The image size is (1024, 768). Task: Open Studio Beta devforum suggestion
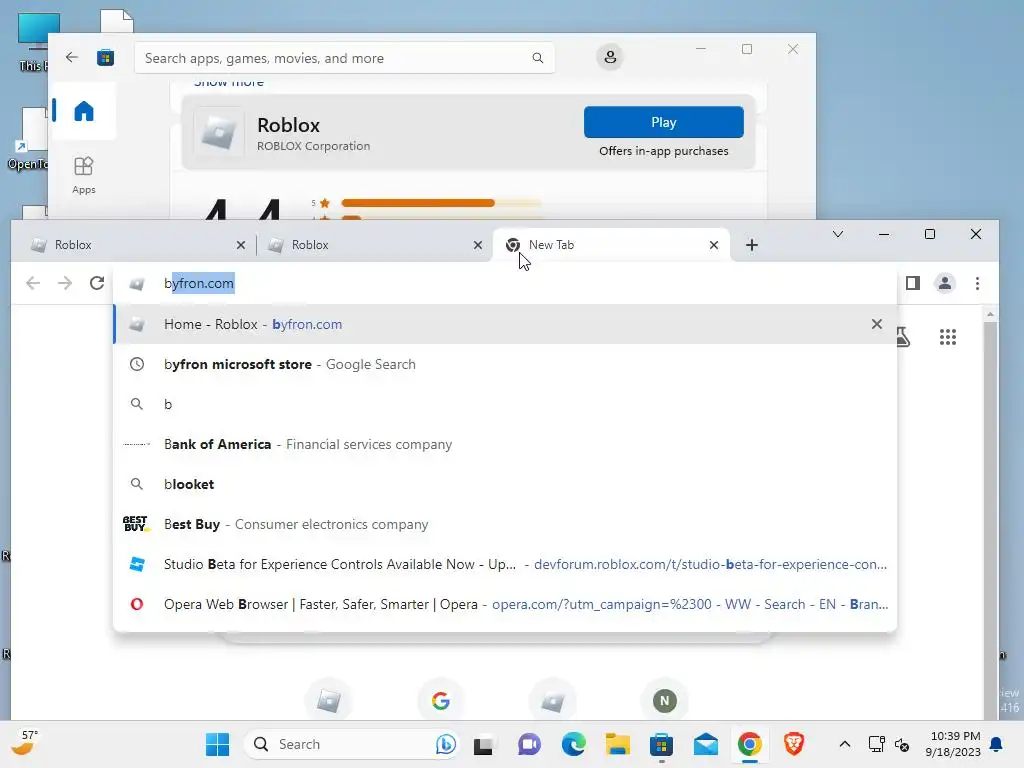(505, 564)
